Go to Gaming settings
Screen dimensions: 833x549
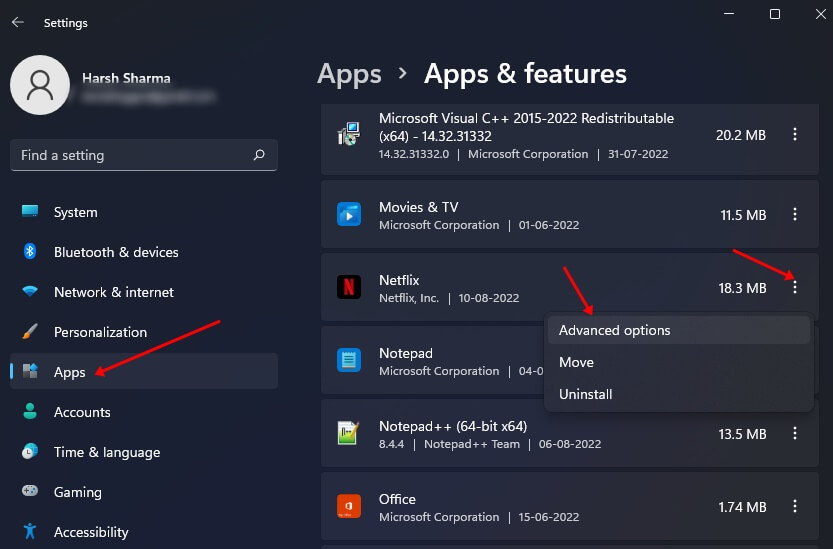click(143, 492)
